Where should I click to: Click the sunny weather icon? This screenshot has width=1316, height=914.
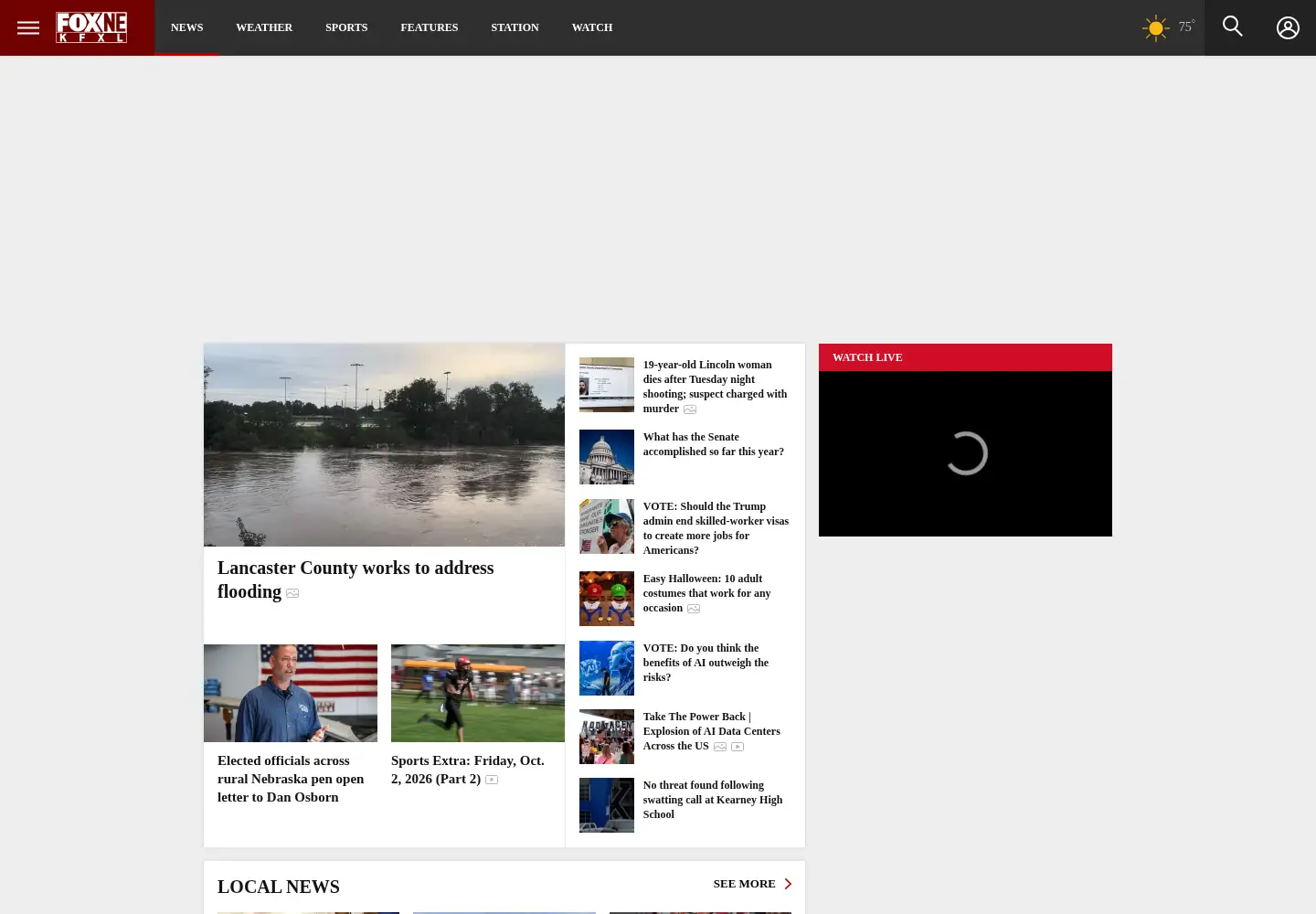tap(1155, 27)
